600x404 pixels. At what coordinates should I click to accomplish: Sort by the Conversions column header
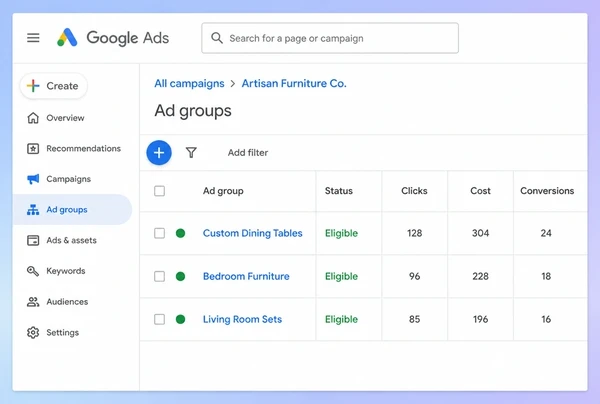[547, 191]
